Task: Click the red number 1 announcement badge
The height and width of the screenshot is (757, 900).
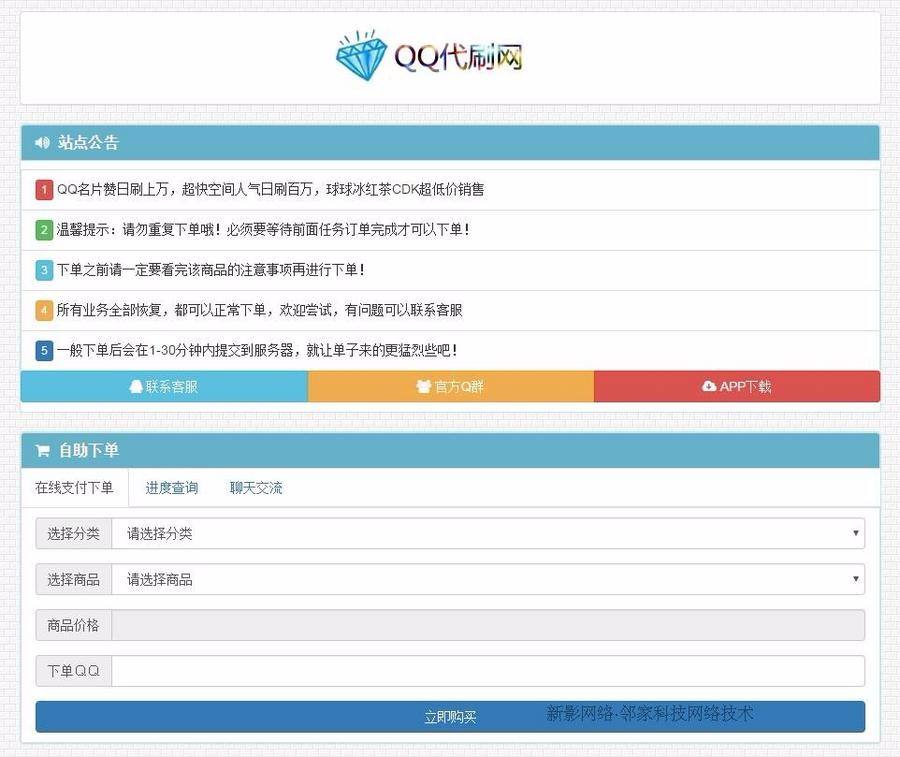Action: [42, 189]
